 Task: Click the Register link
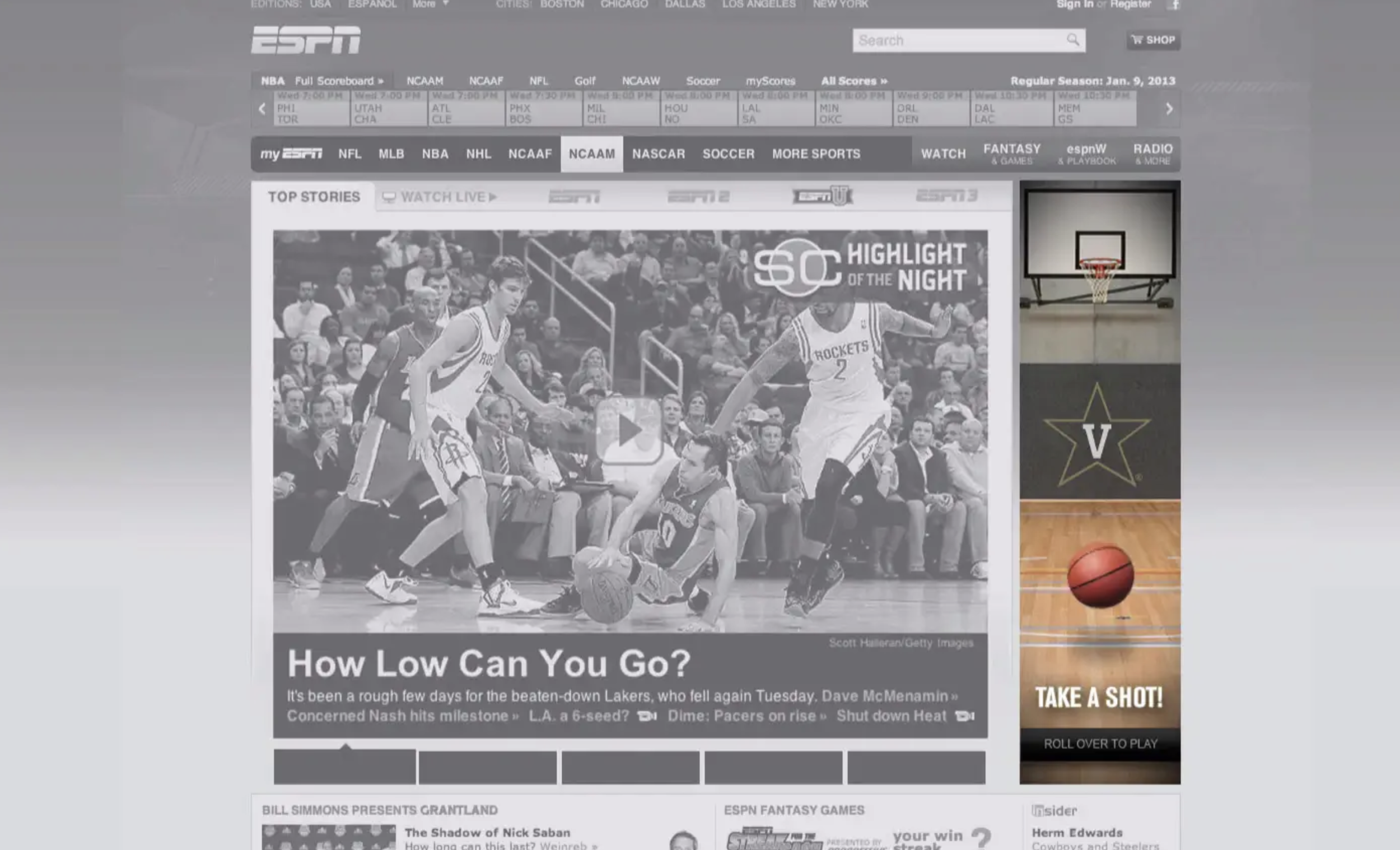[x=1131, y=4]
